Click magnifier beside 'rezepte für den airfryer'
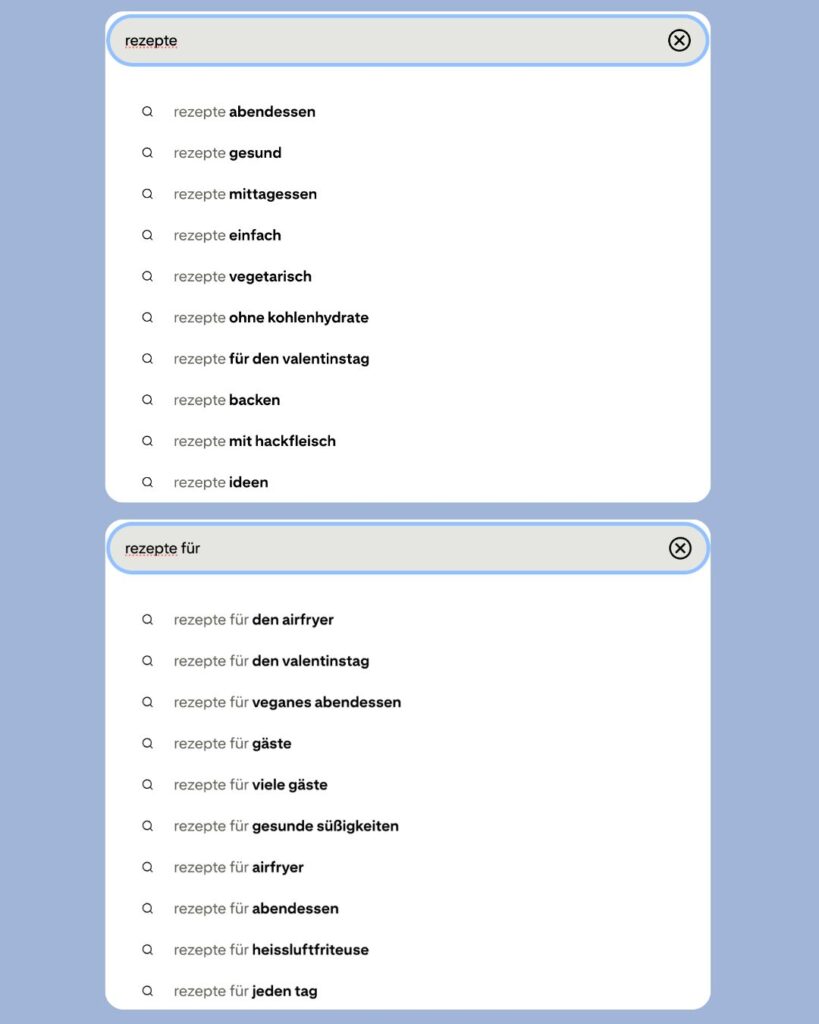 tap(147, 620)
